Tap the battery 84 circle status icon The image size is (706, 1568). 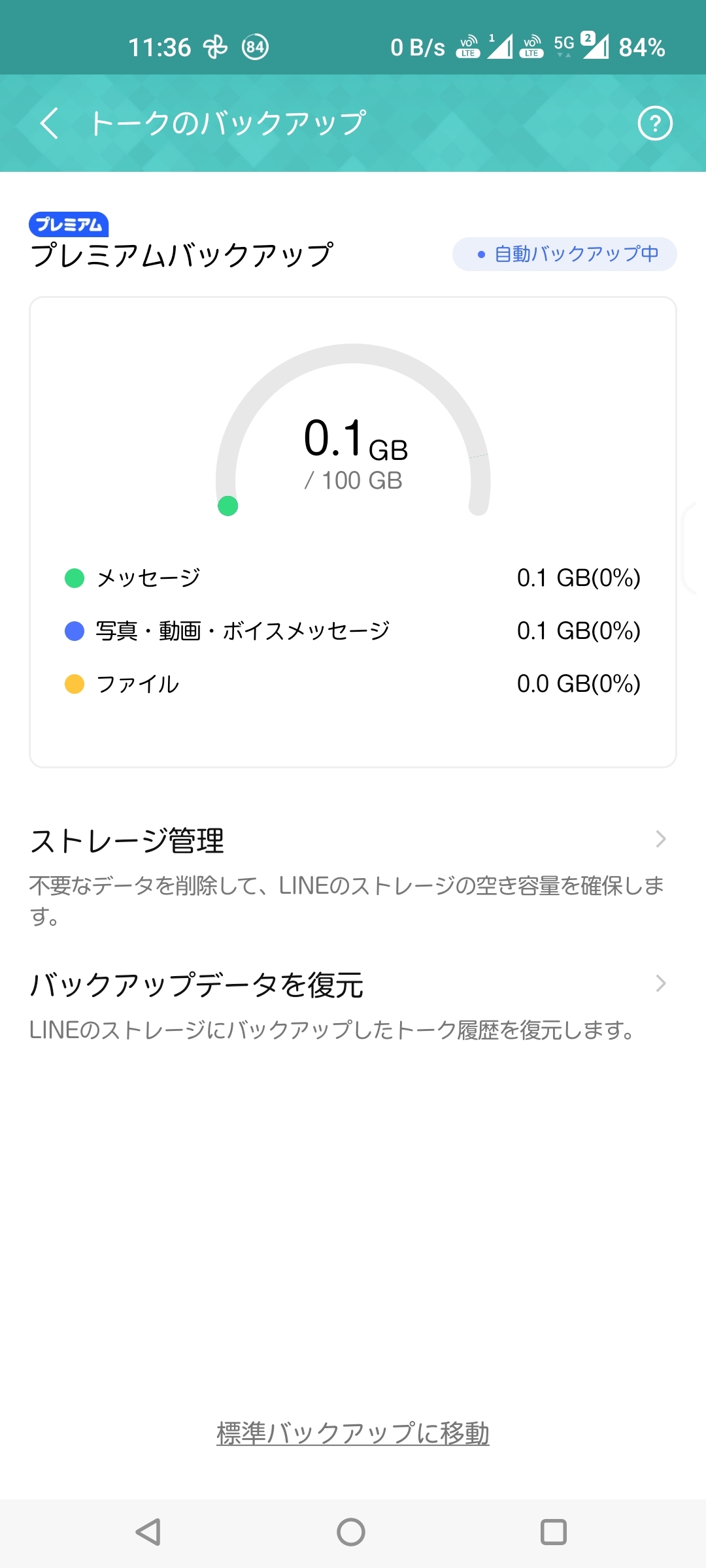pos(255,47)
